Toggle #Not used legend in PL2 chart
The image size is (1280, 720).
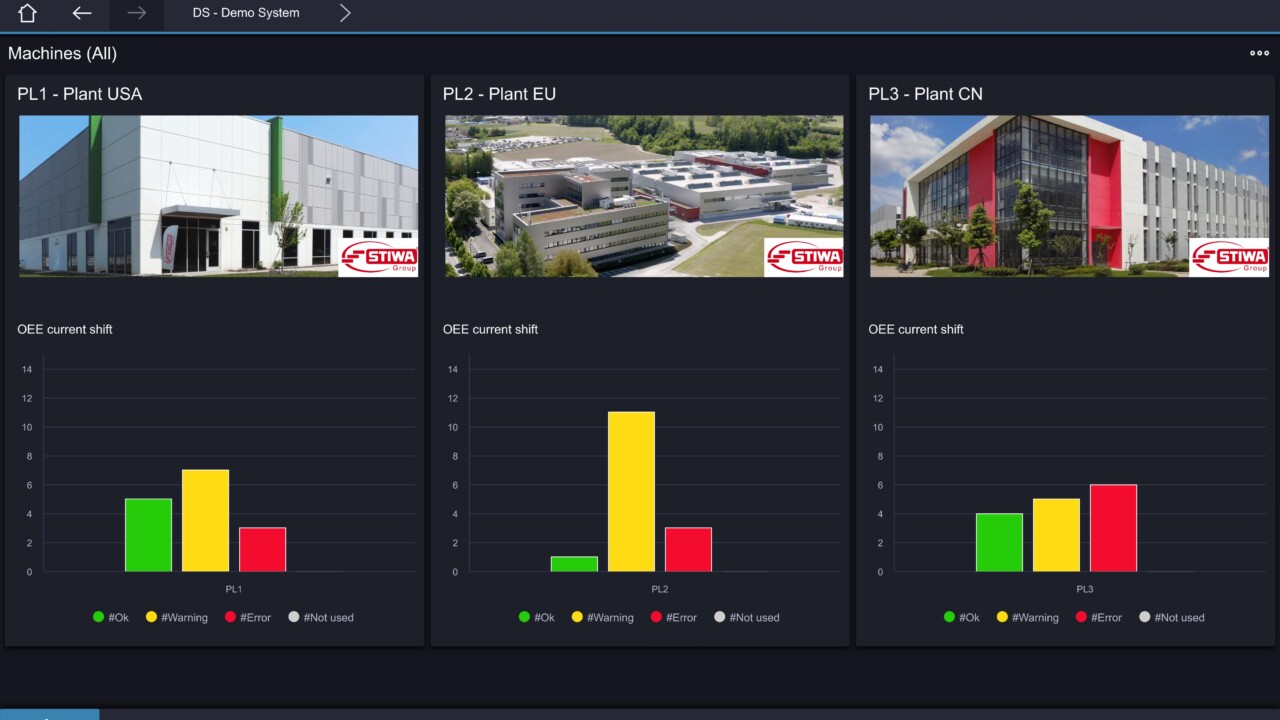747,617
